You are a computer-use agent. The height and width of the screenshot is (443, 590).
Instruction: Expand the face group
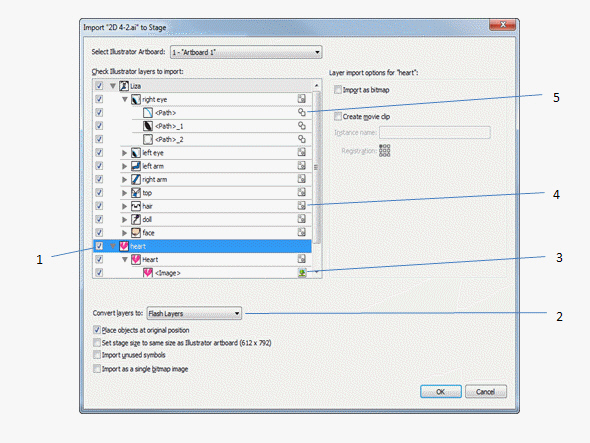tap(125, 233)
